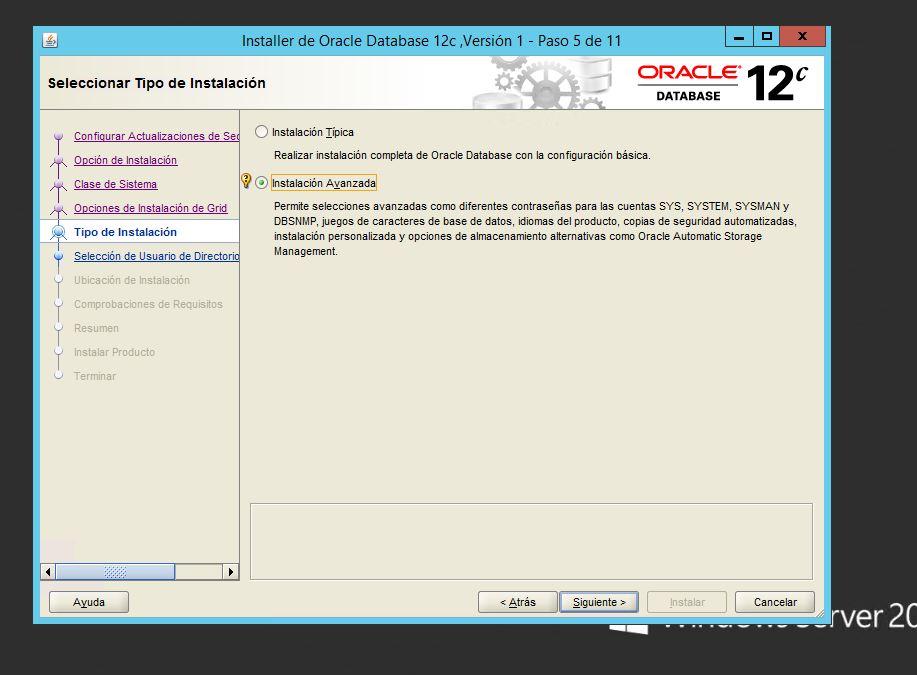Go back to Opción de Instalación step
917x675 pixels.
pyautogui.click(x=125, y=160)
